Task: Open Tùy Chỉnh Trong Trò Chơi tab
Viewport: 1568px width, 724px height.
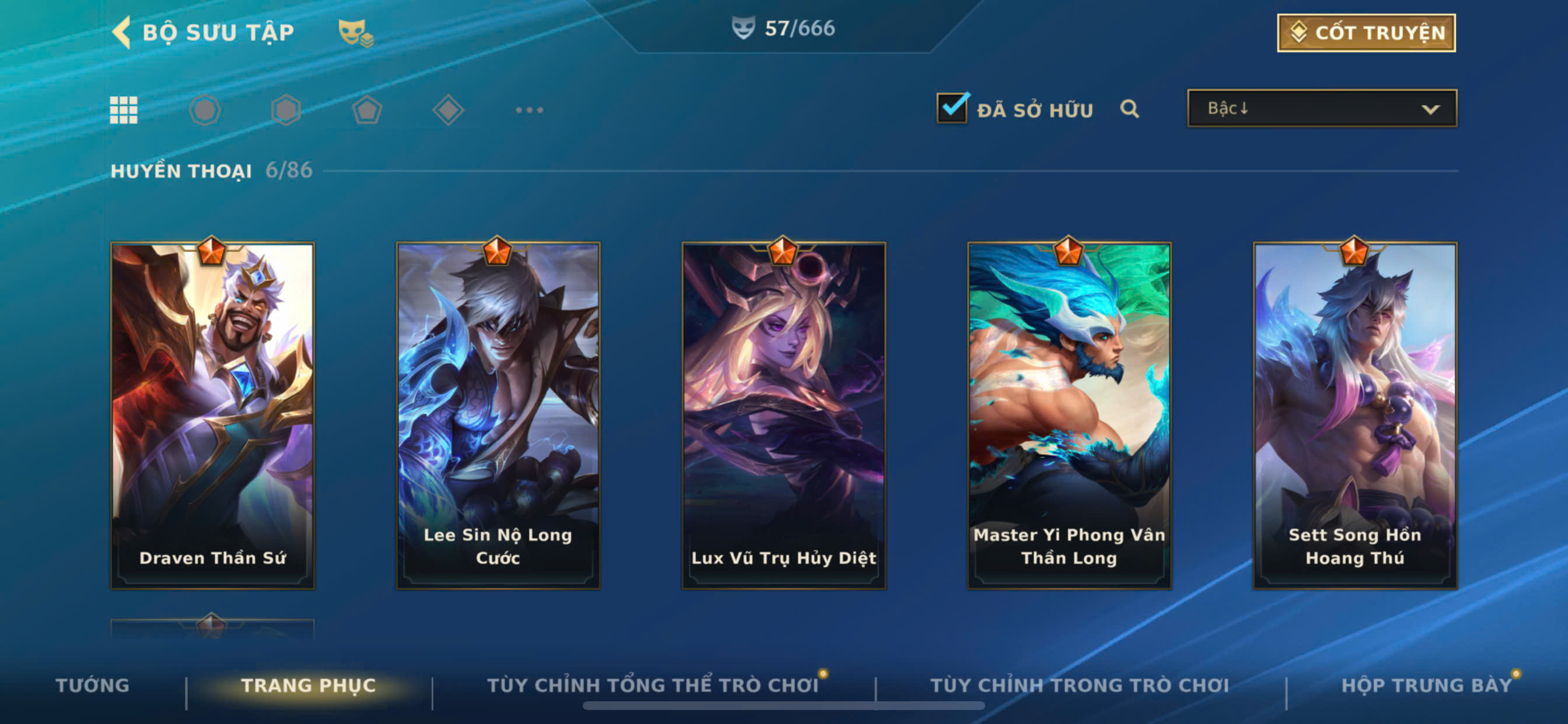Action: pos(1080,685)
